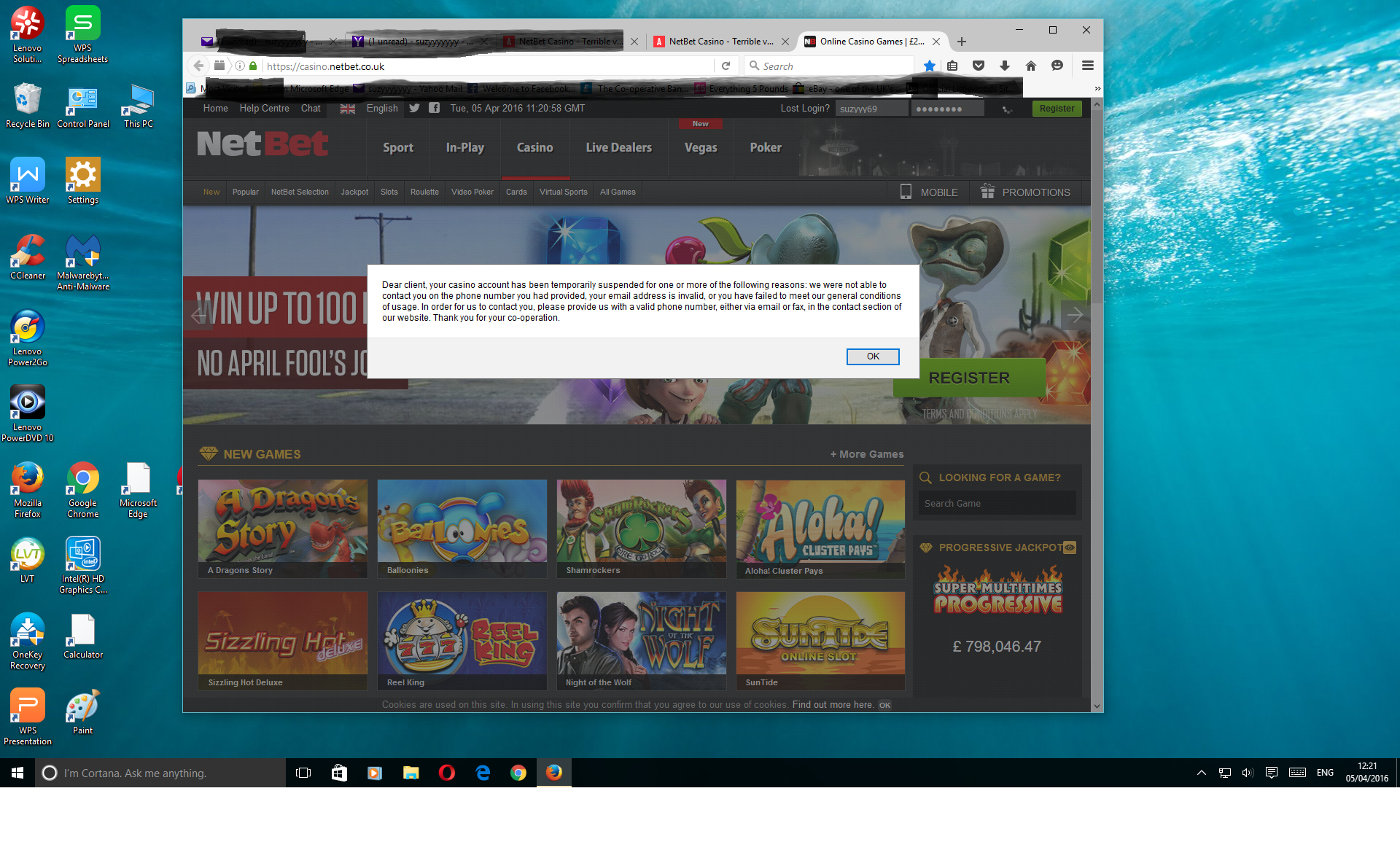This screenshot has width=1400, height=842.
Task: Open Reel King game thumbnail
Action: point(462,641)
